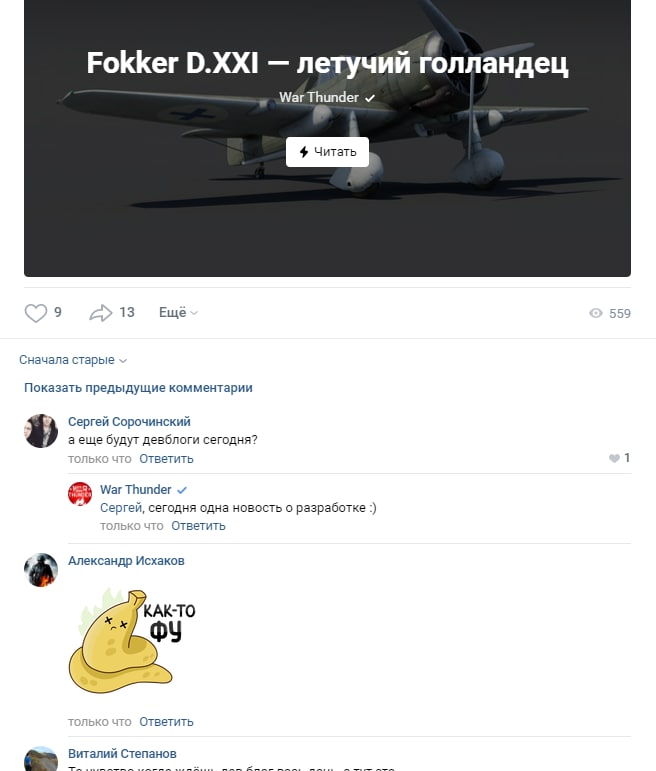Like Сергей's comment with small heart
The image size is (656, 771).
(x=614, y=458)
